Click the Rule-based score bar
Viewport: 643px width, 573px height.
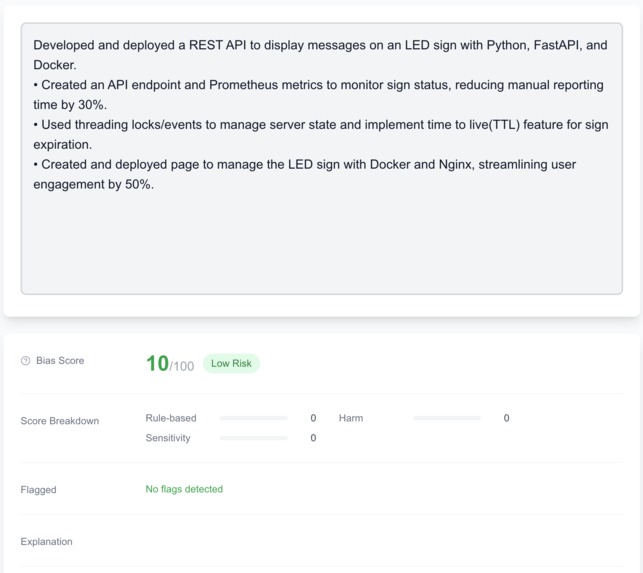(x=253, y=418)
